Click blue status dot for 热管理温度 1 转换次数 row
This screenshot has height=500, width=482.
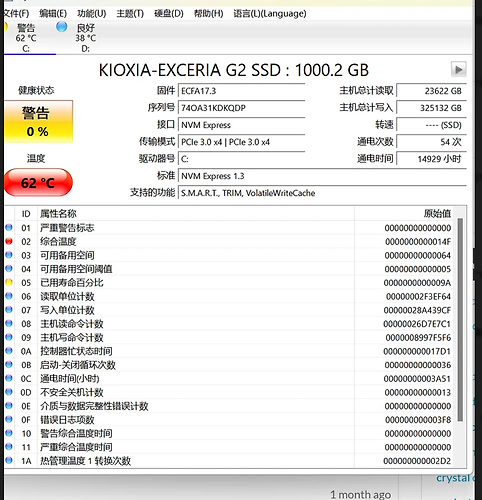tap(9, 460)
